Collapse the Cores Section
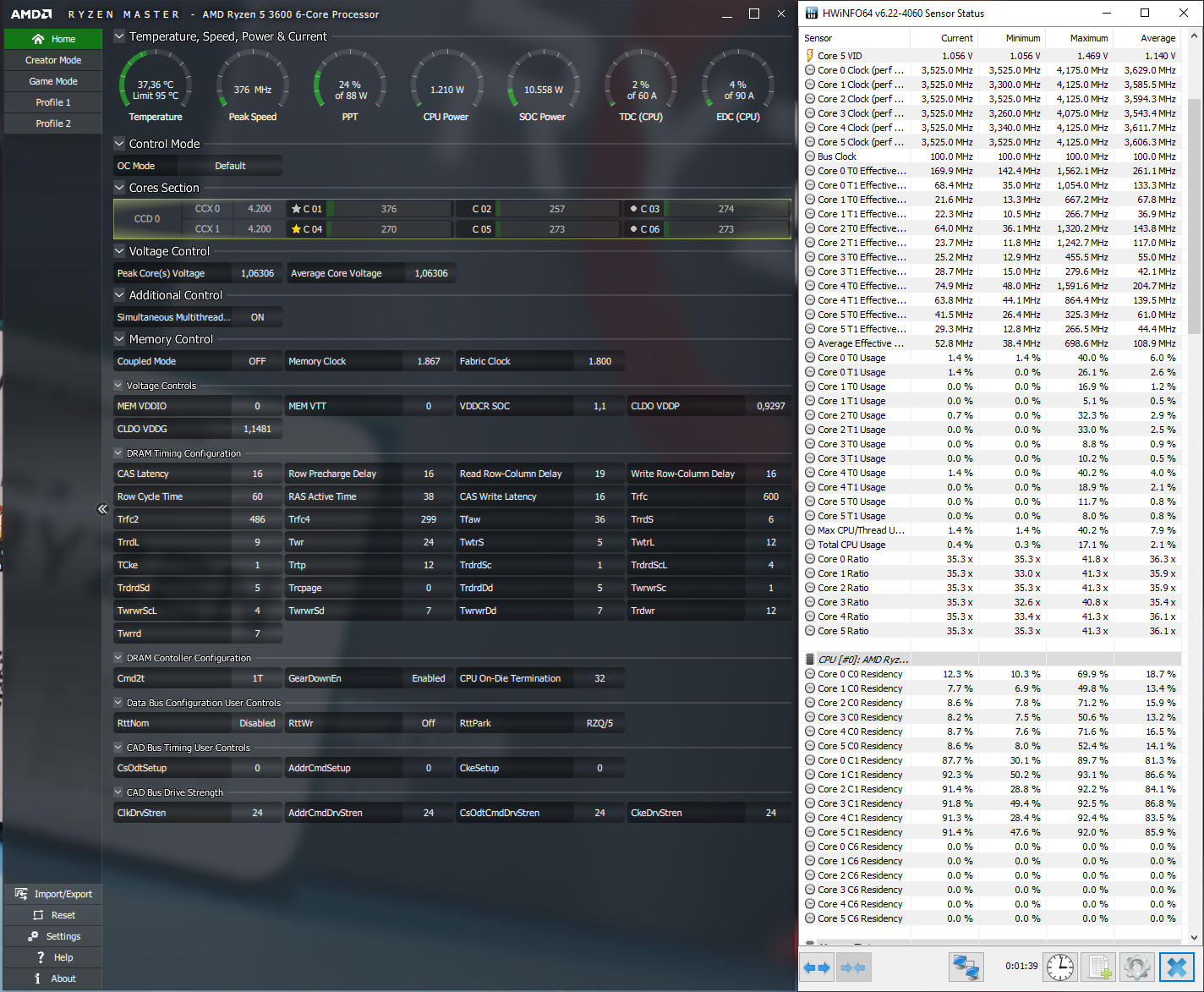 click(119, 188)
